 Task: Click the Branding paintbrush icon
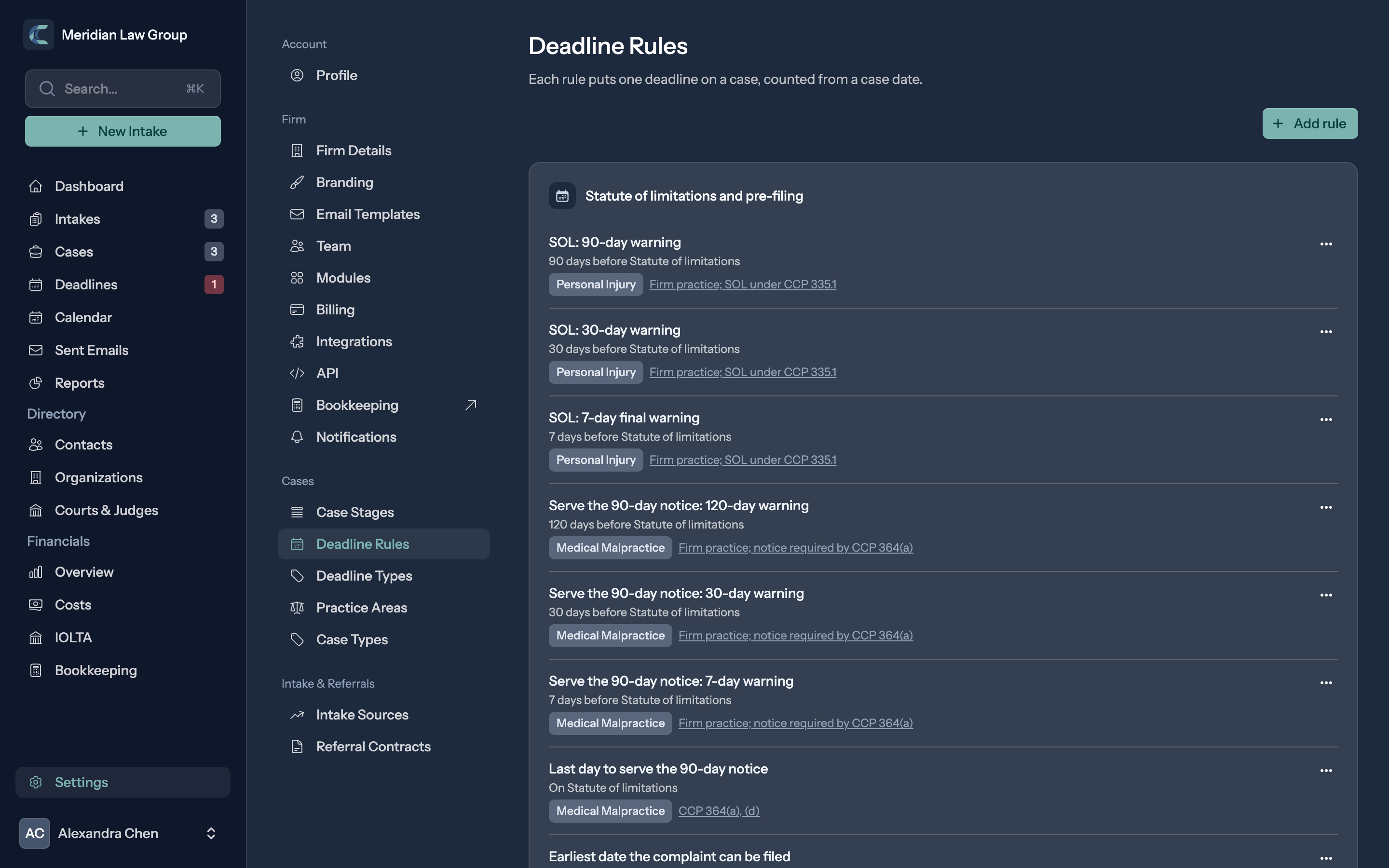pyautogui.click(x=297, y=182)
